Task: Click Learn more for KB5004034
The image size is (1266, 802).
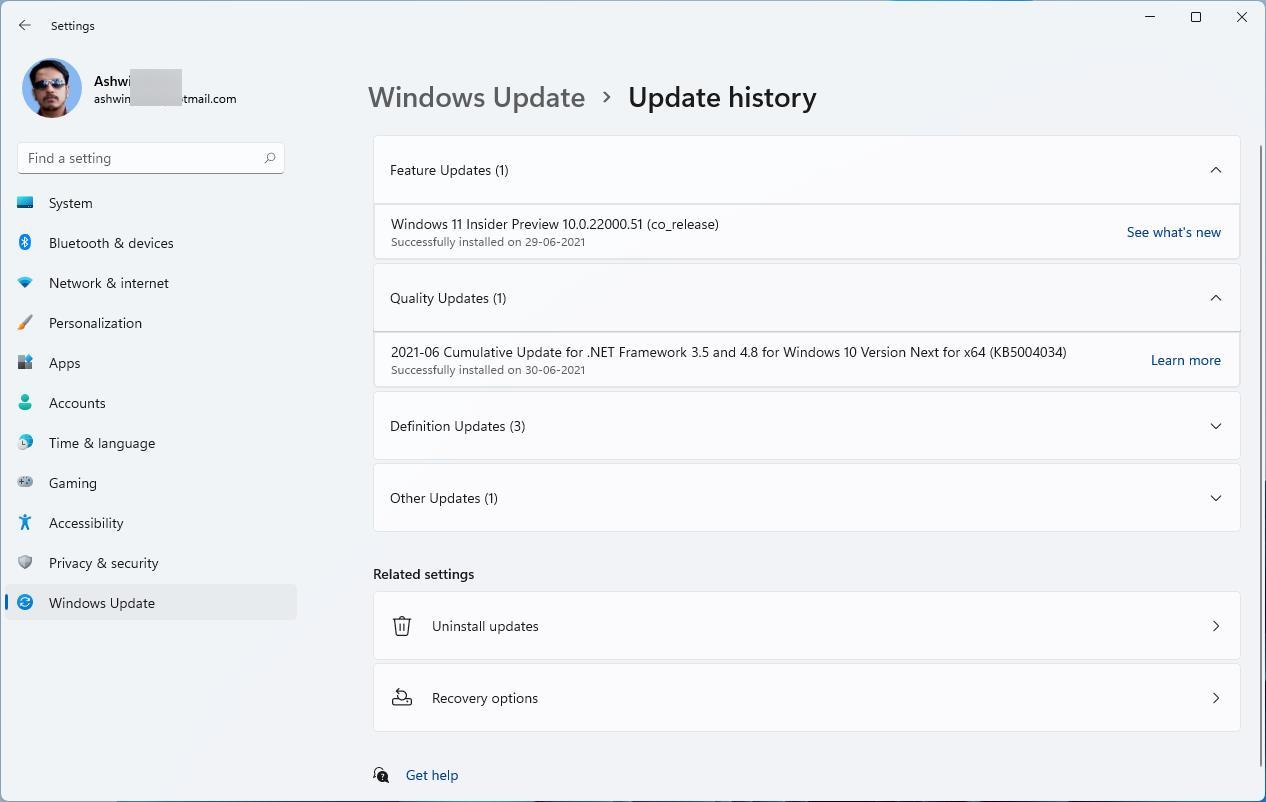Action: point(1185,360)
